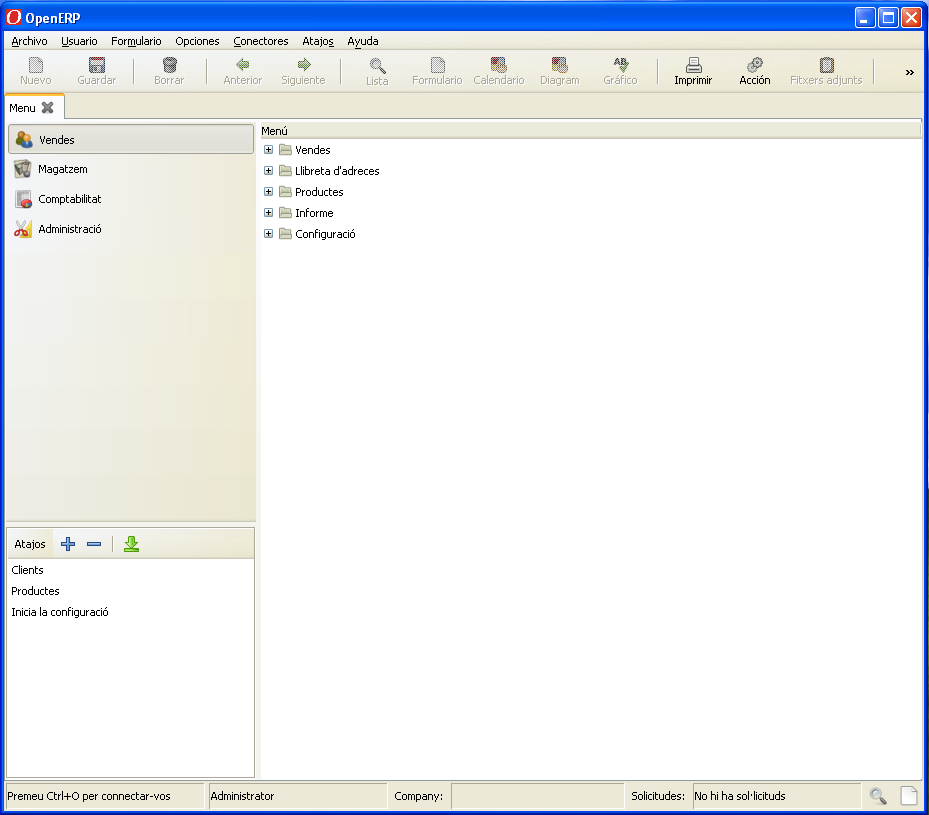
Task: Open the Conectores menu
Action: pos(260,41)
